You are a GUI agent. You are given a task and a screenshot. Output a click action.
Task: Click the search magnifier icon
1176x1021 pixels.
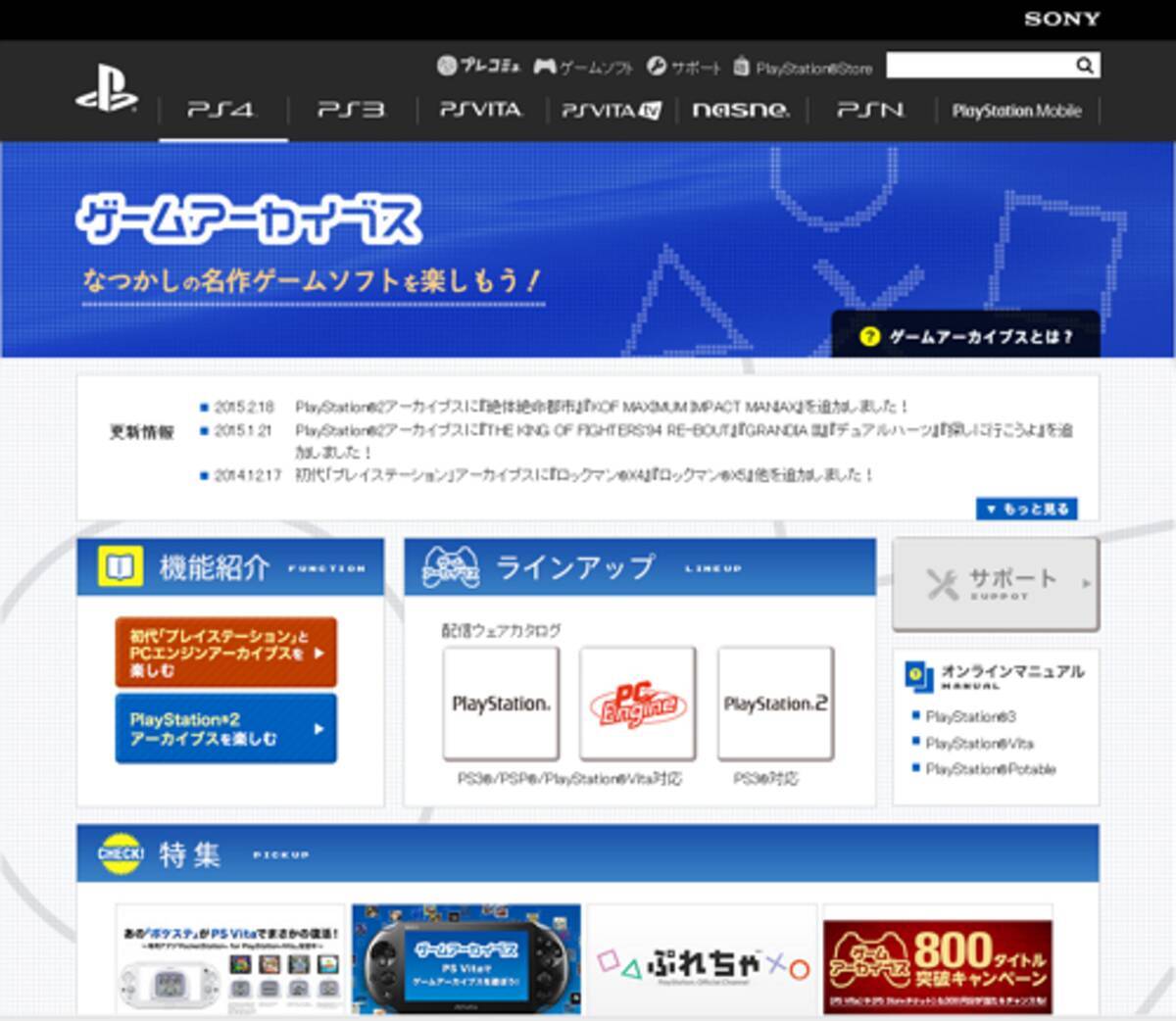coord(1084,66)
